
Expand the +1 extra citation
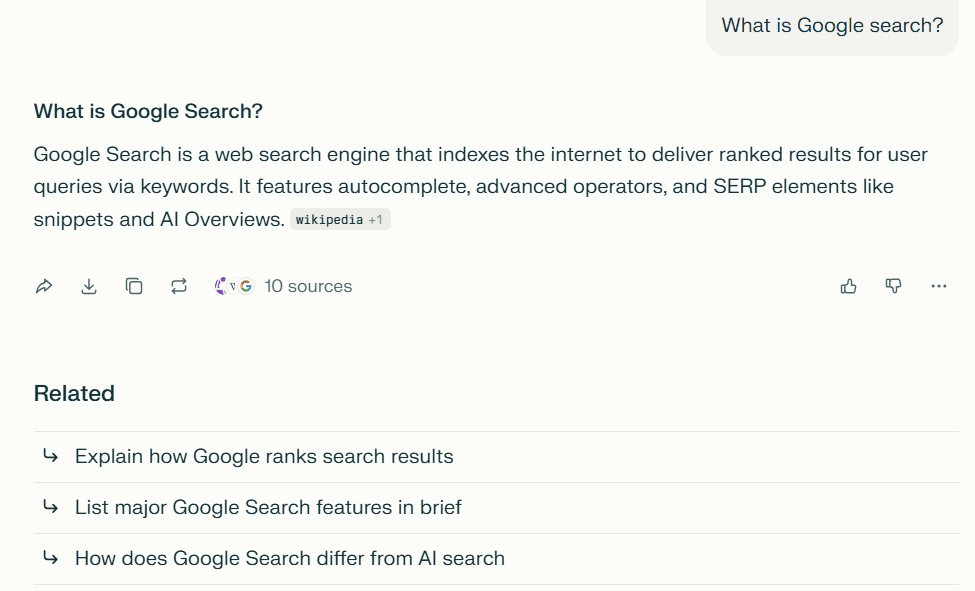[x=376, y=219]
